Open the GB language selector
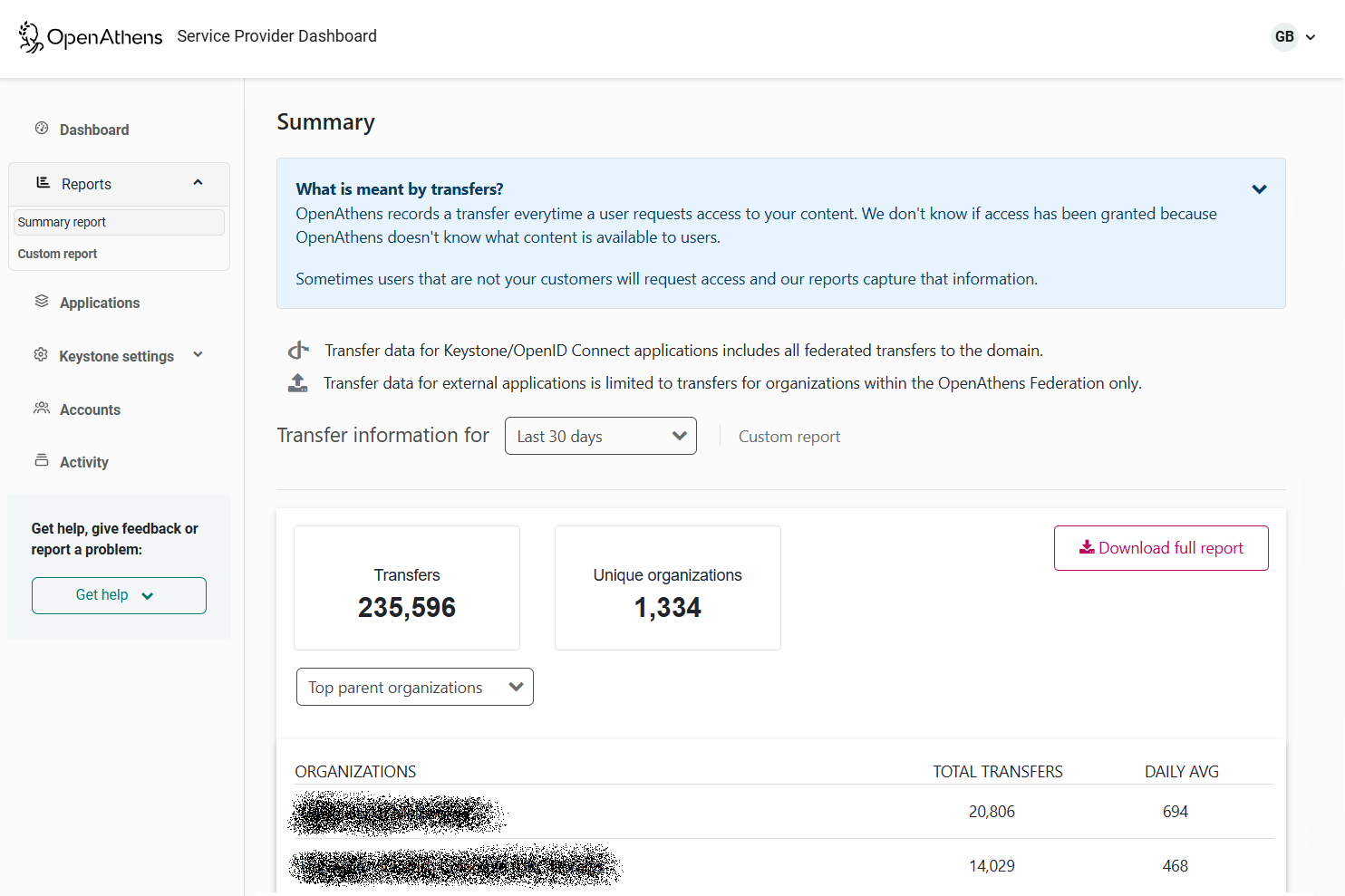This screenshot has height=896, width=1345. click(x=1293, y=36)
